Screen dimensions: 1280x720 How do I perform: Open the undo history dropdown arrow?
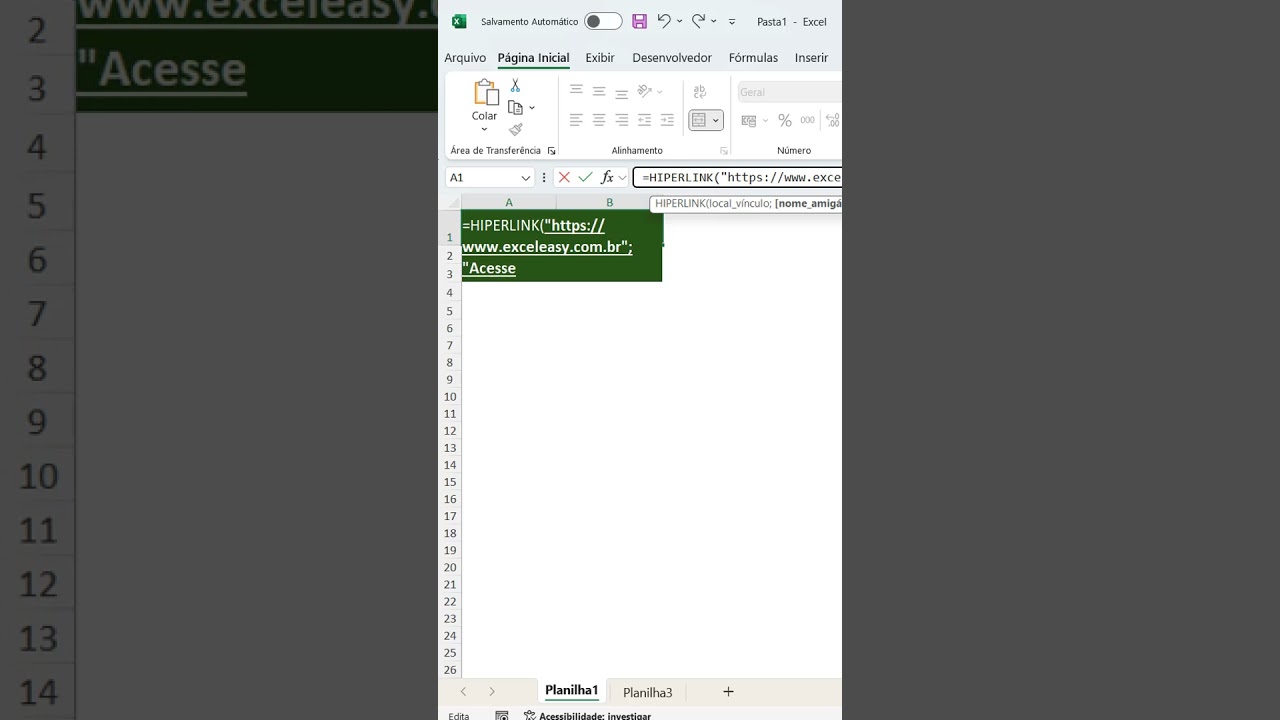tap(680, 21)
